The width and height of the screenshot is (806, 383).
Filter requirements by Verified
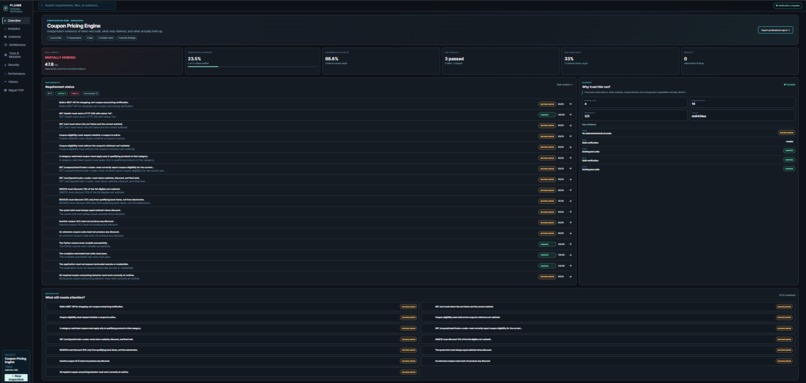(x=62, y=94)
